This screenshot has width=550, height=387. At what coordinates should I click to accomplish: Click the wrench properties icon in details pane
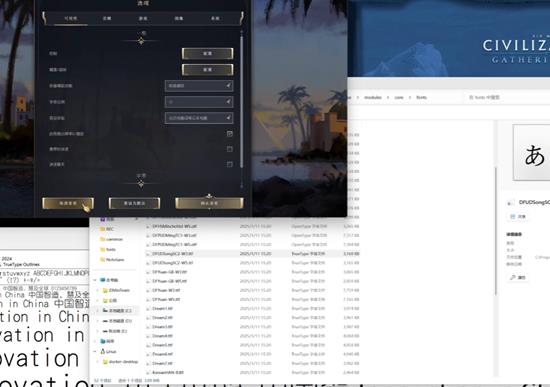tap(513, 277)
